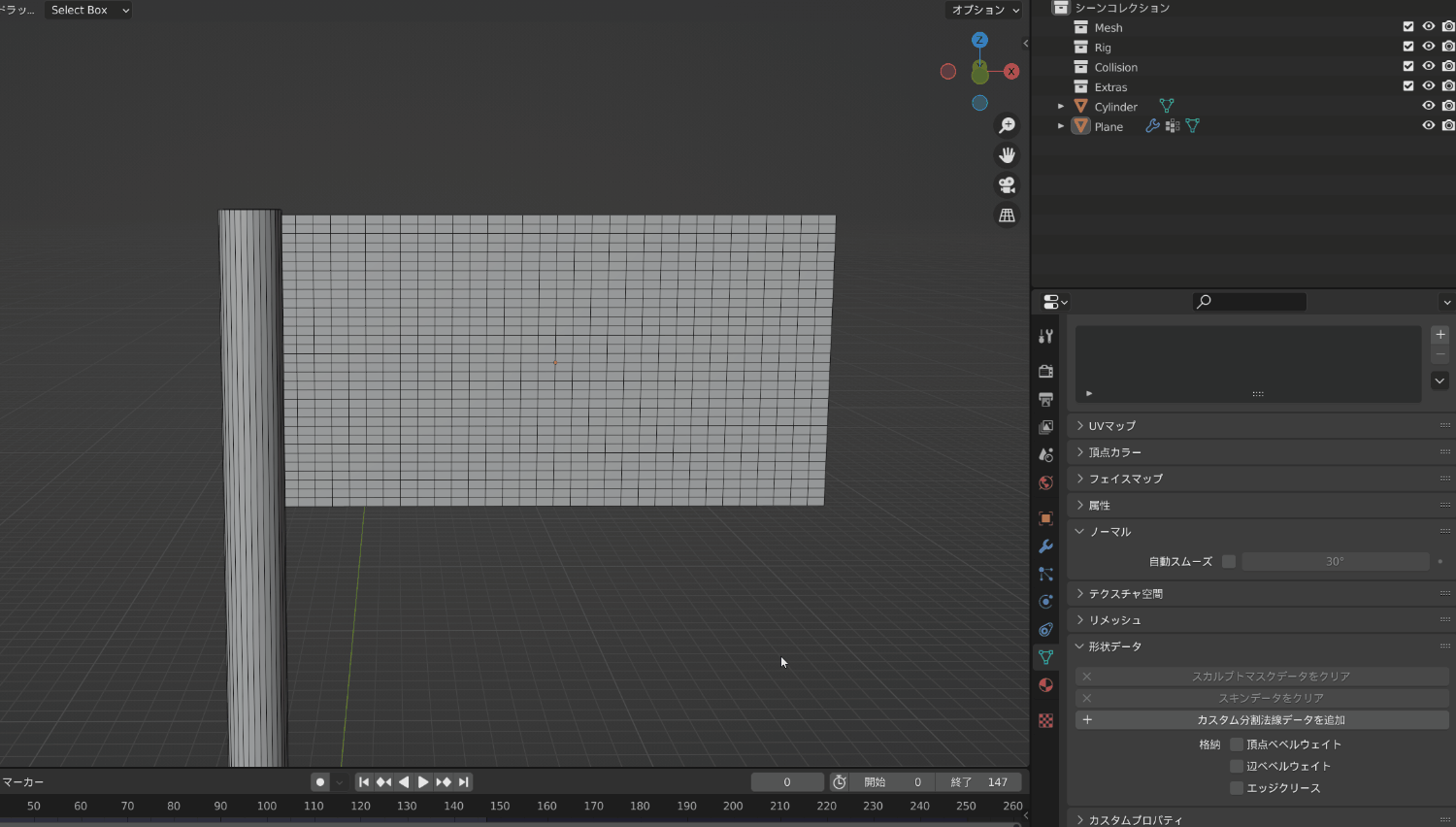The image size is (1456, 827).
Task: Uncheck the Collision collection checkbox
Action: (1408, 66)
